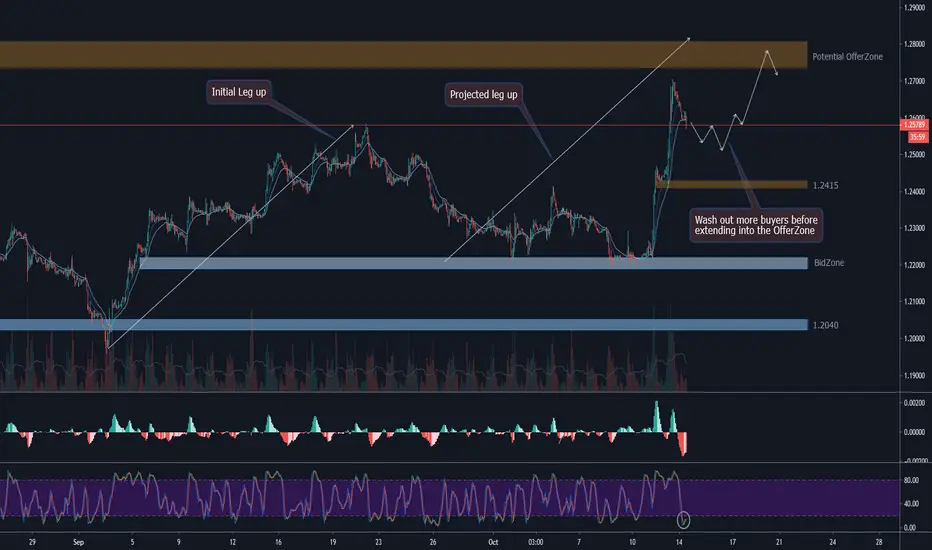Click the 1.27000 price axis value
Image resolution: width=932 pixels, height=550 pixels.
(x=914, y=81)
